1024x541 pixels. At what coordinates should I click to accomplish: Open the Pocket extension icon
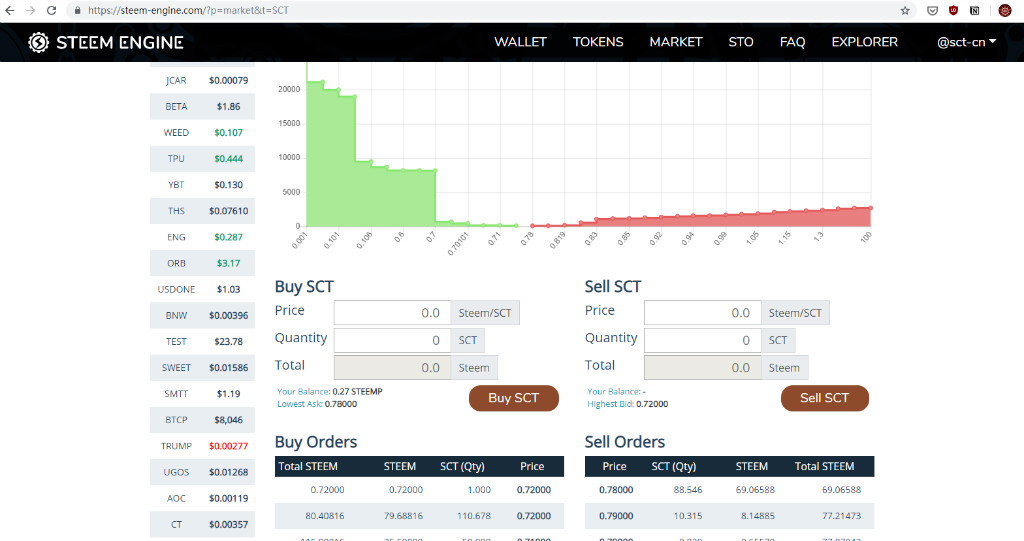point(933,10)
